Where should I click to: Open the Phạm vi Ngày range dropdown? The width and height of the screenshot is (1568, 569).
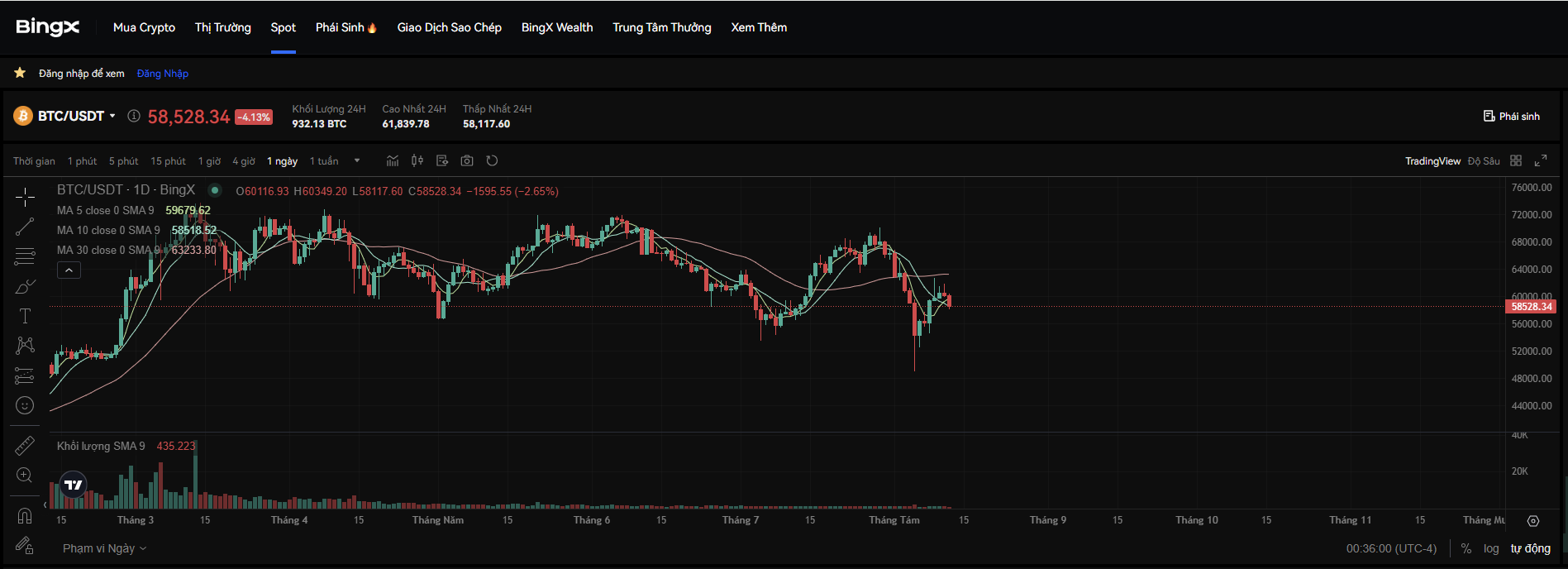105,548
